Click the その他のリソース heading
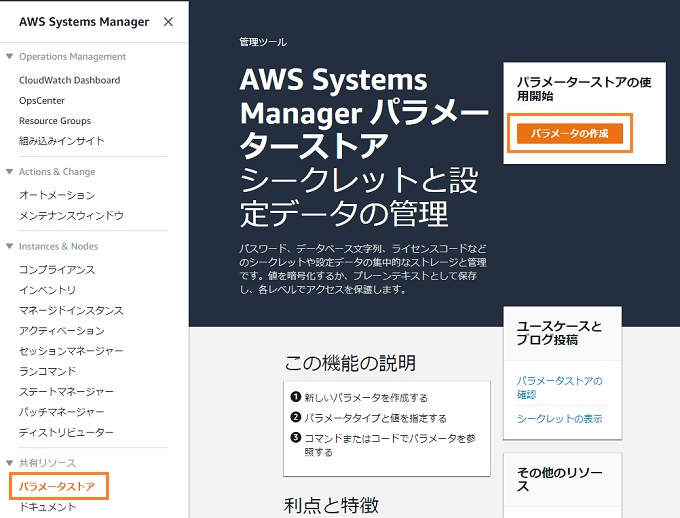 point(559,479)
